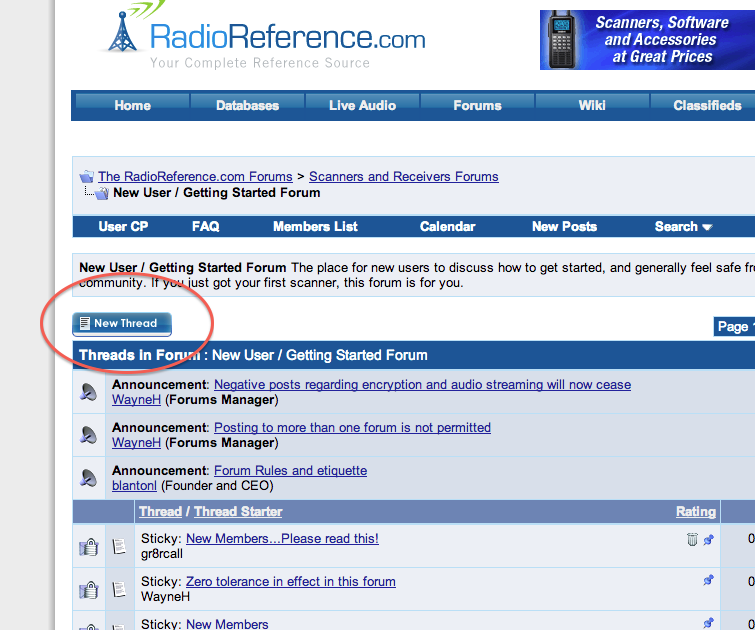Click pushpin sticky icon on Zero tolerance thread

(x=708, y=580)
